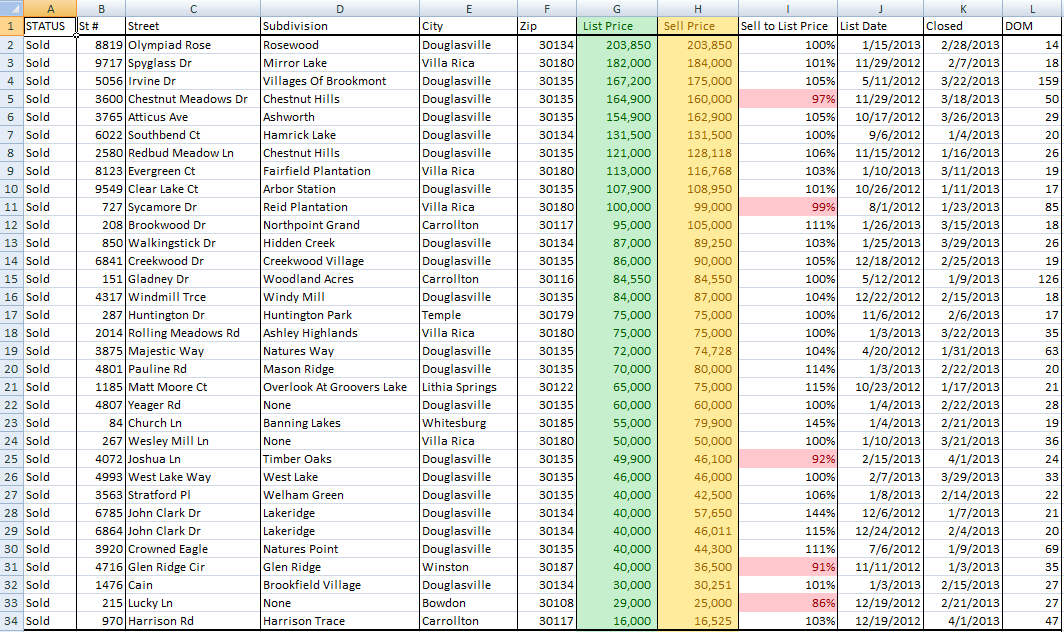Select the cell showing Villages Of Brookmont

click(x=340, y=81)
